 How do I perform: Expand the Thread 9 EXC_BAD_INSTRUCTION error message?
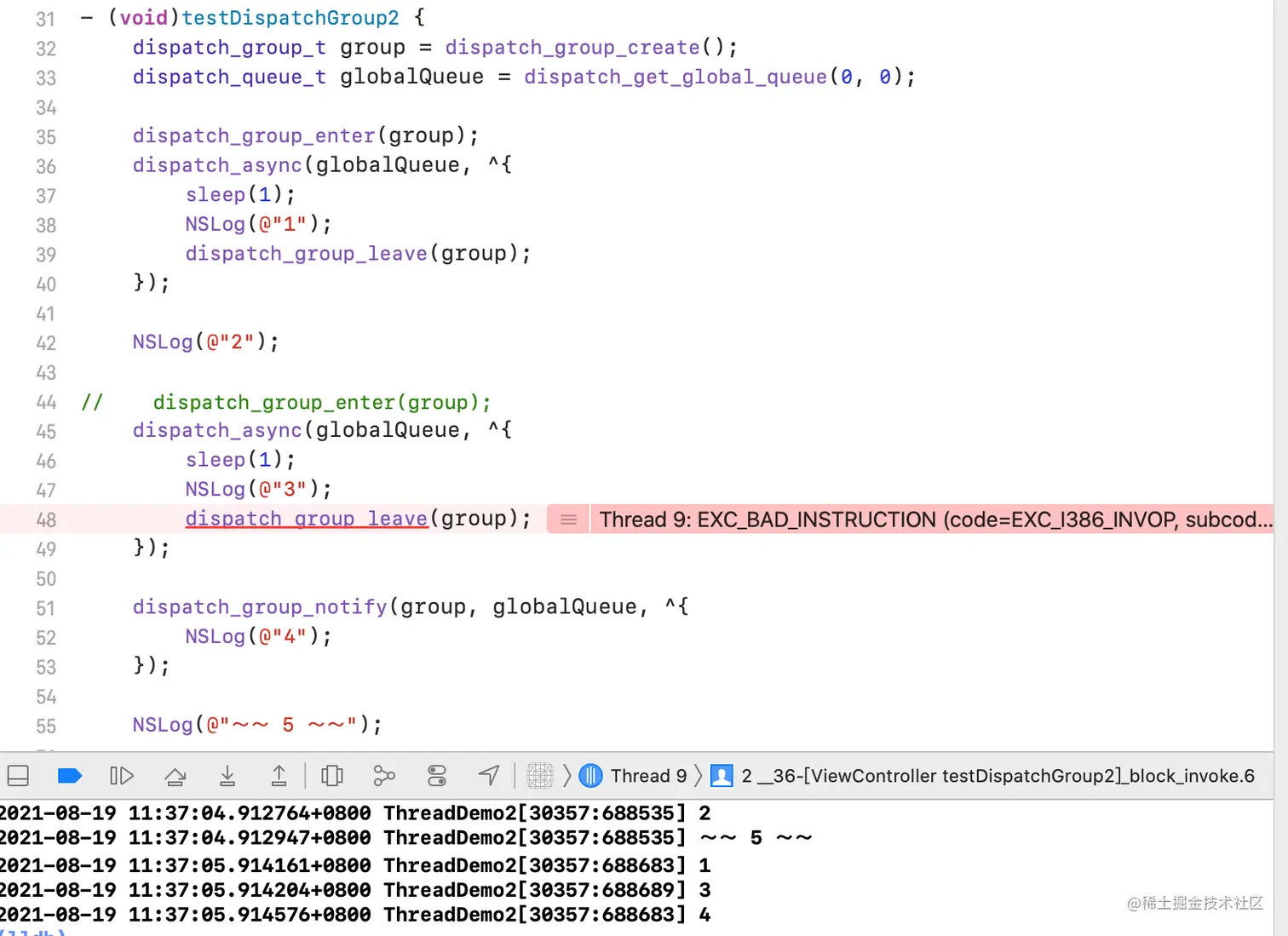click(935, 520)
